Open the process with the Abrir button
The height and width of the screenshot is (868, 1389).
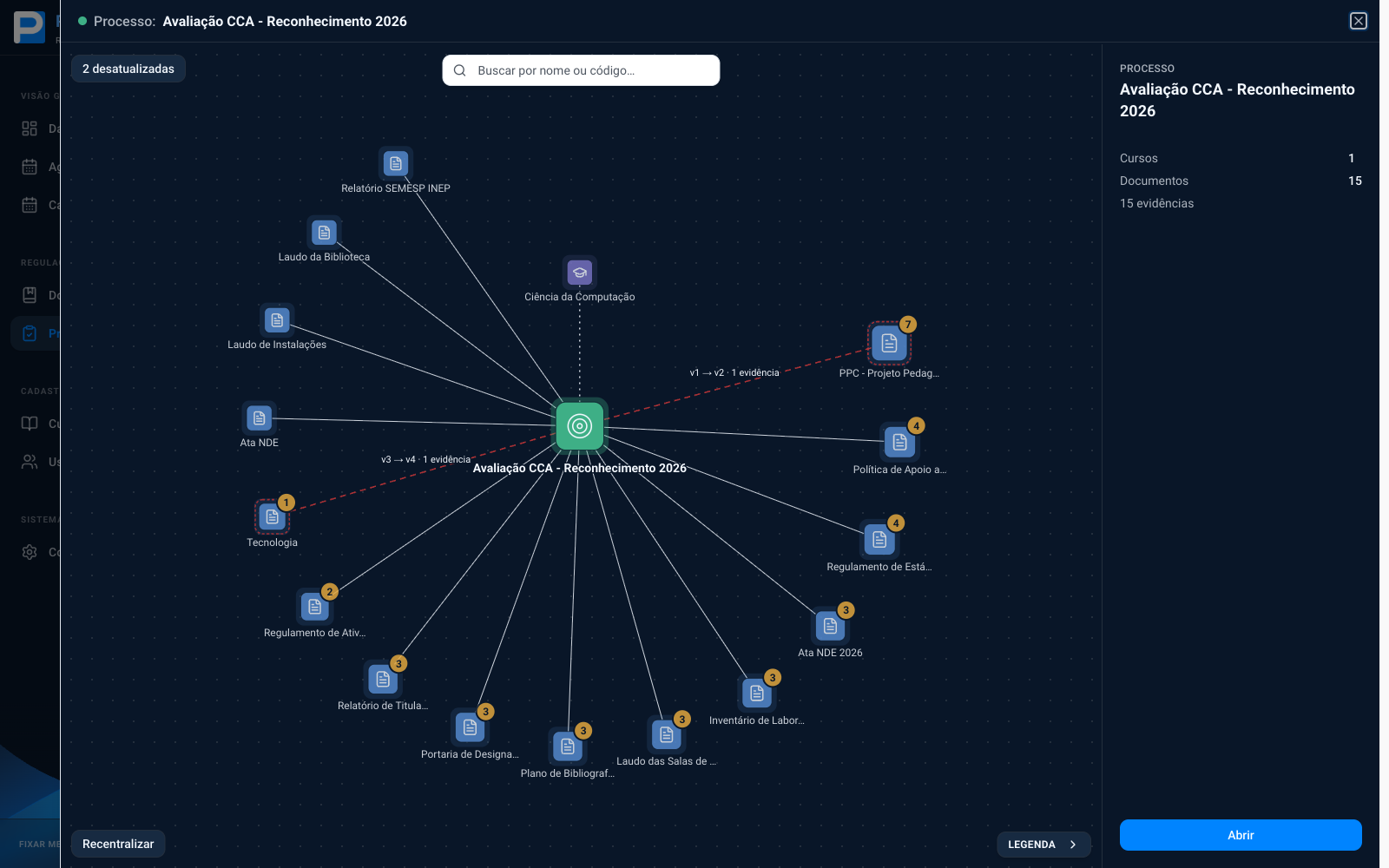tap(1241, 835)
